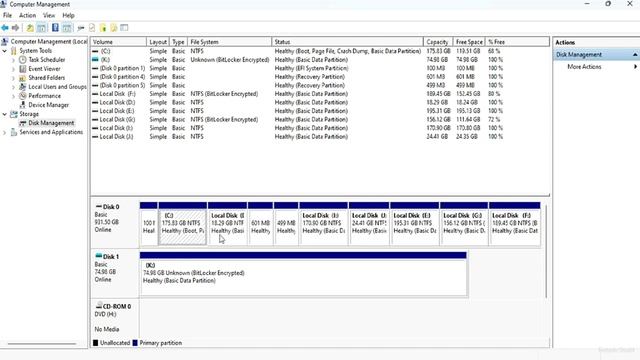Expand the Services and Applications node

pyautogui.click(x=4, y=132)
